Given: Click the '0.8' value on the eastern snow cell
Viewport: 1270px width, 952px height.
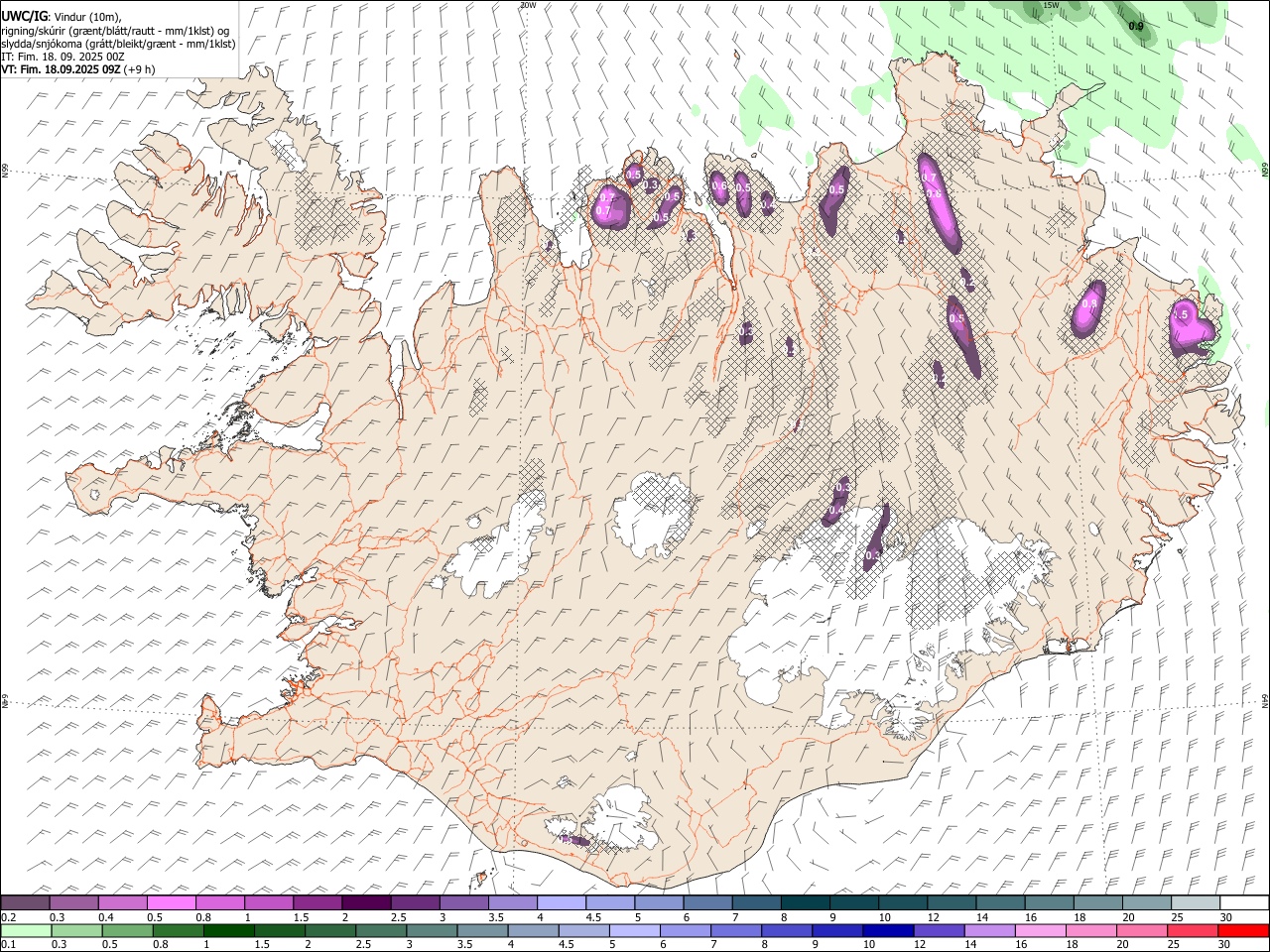Looking at the screenshot, I should pos(1090,303).
